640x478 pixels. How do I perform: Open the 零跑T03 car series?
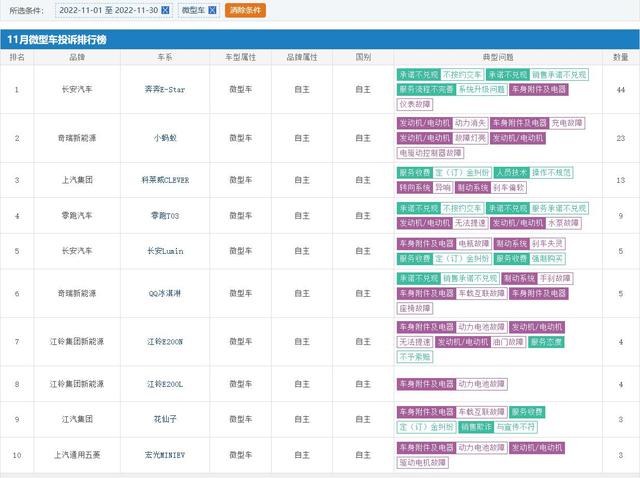coord(165,216)
